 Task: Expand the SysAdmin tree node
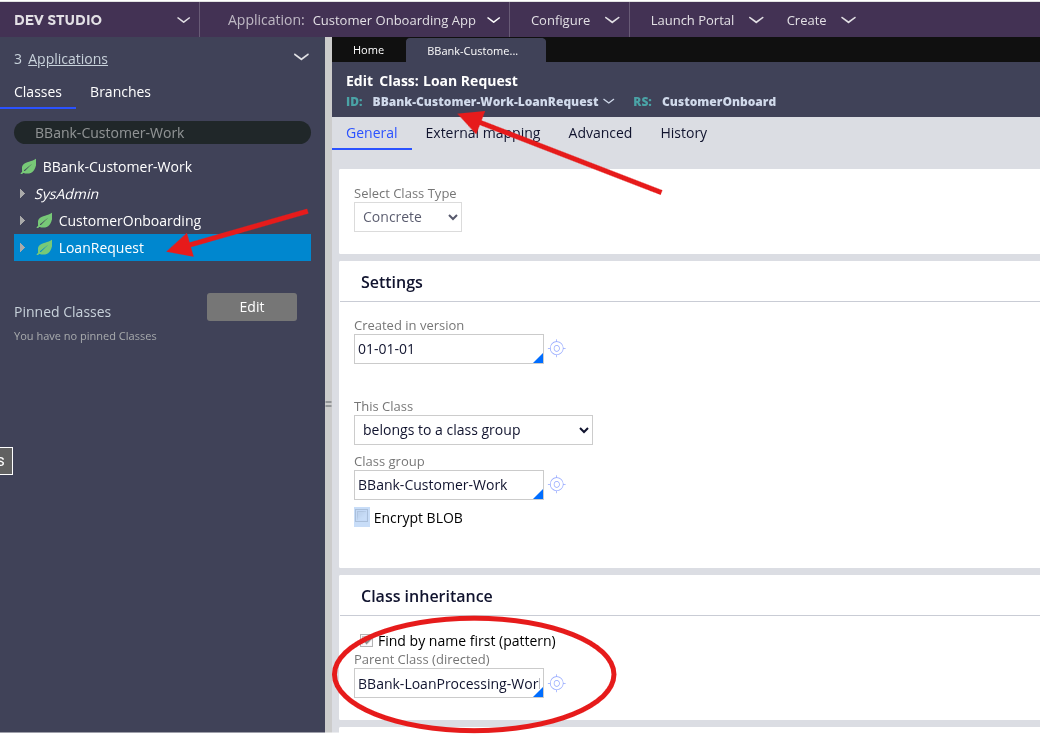22,194
